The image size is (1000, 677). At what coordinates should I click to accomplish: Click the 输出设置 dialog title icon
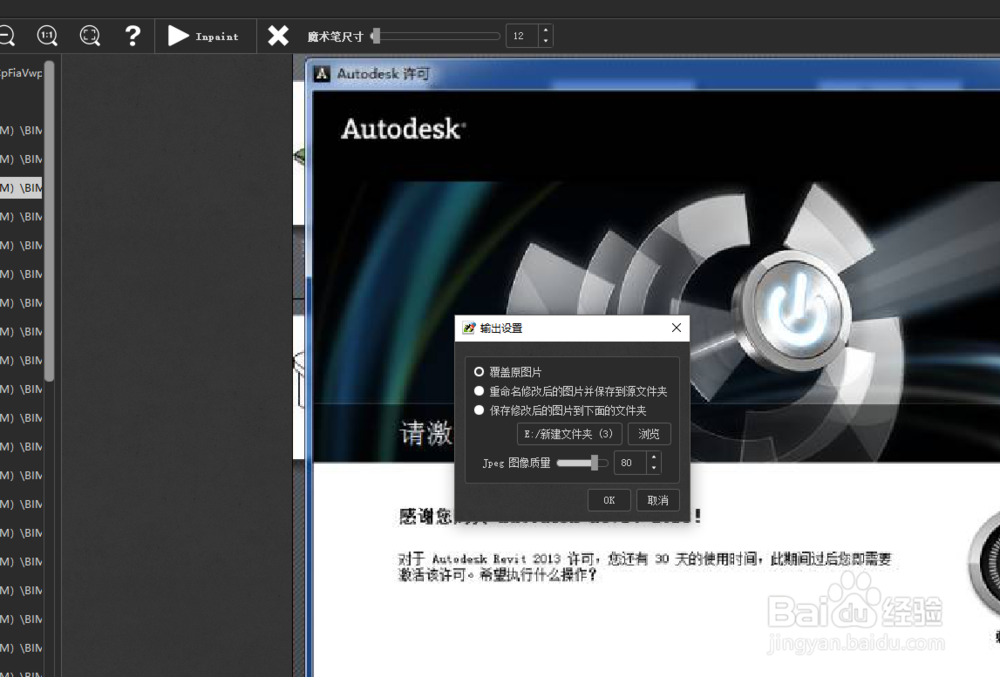pos(469,328)
